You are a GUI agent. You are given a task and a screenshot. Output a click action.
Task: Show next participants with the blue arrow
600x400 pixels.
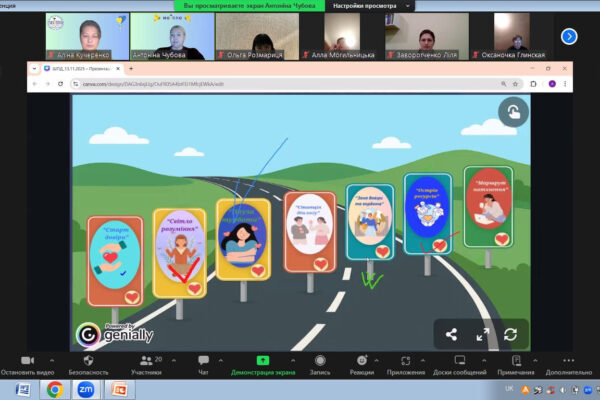click(x=569, y=36)
